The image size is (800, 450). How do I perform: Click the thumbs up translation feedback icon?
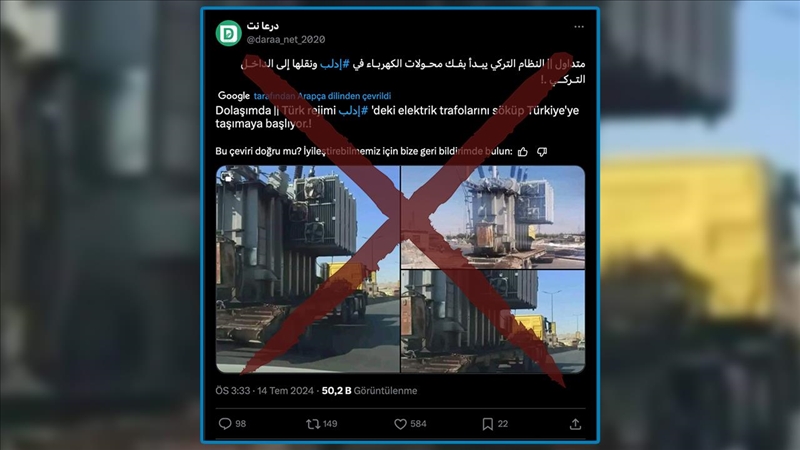tap(523, 152)
